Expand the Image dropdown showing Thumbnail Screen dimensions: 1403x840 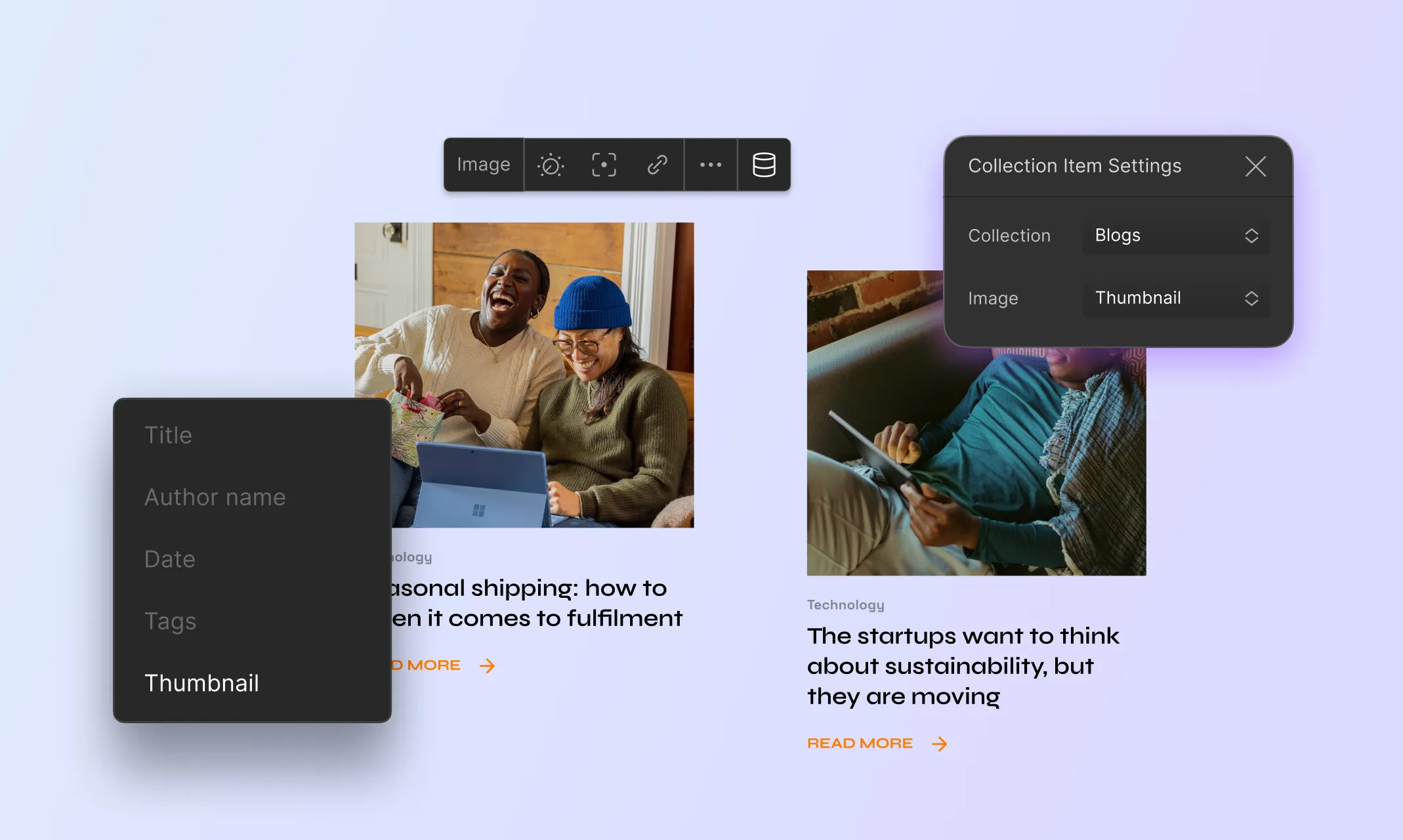pyautogui.click(x=1175, y=297)
